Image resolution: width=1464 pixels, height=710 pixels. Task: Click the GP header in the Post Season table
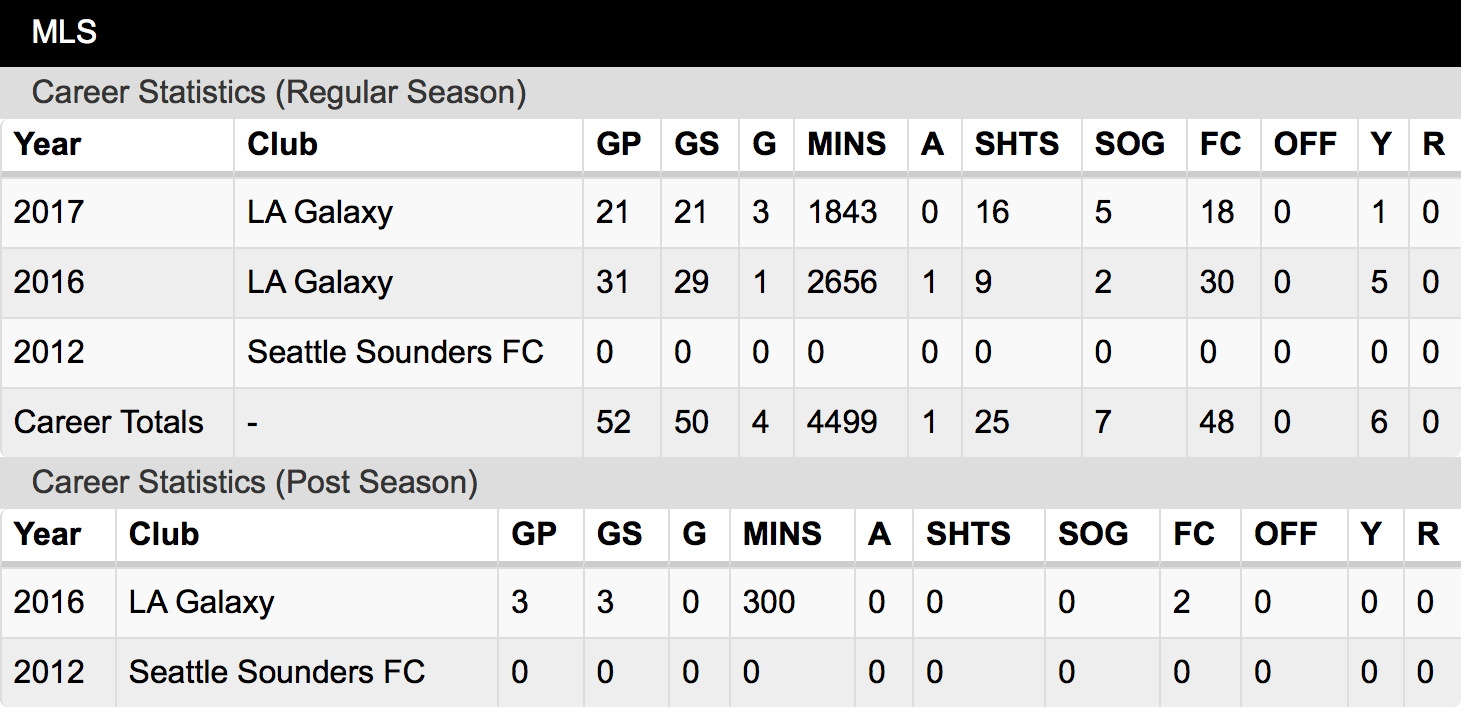pyautogui.click(x=534, y=534)
